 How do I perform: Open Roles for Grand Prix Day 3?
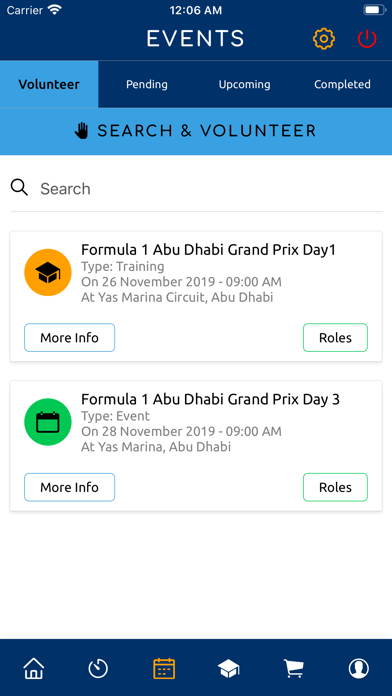click(335, 487)
